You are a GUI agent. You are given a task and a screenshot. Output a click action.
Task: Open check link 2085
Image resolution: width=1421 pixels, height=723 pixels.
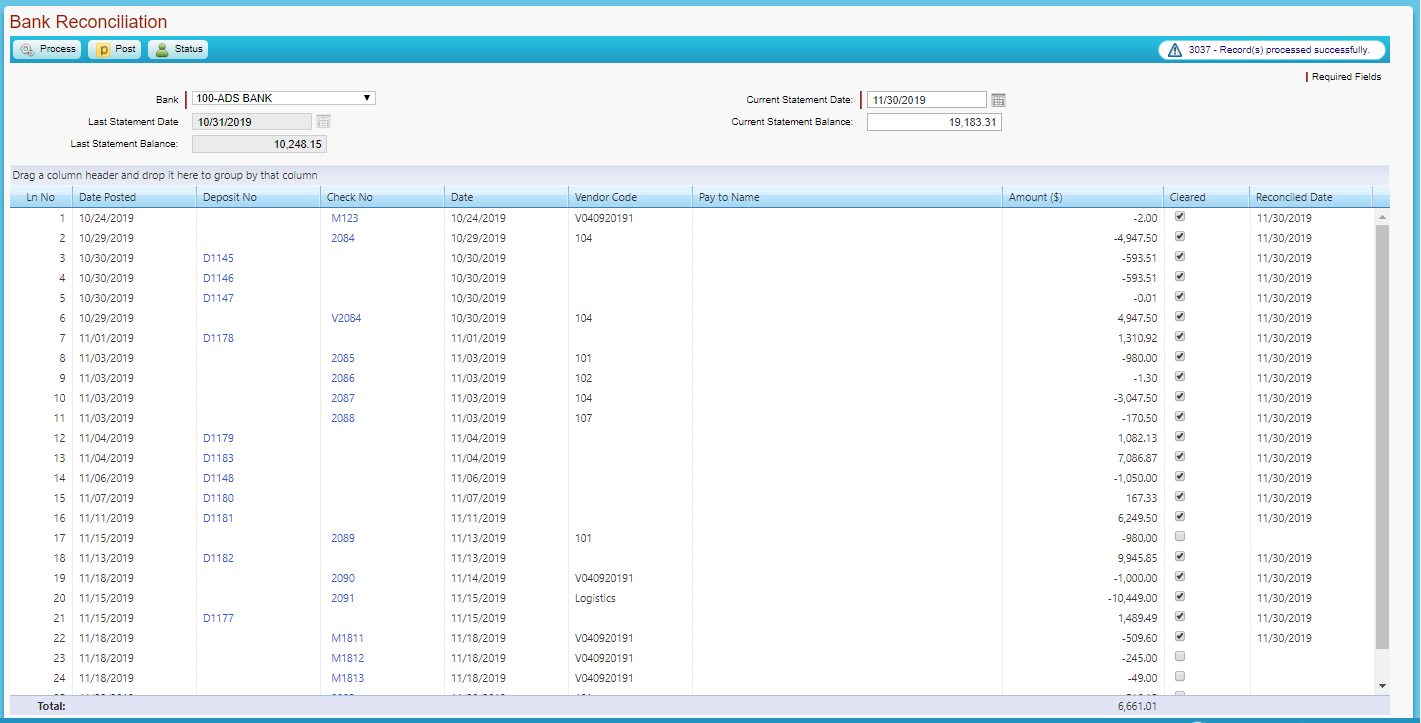(343, 358)
